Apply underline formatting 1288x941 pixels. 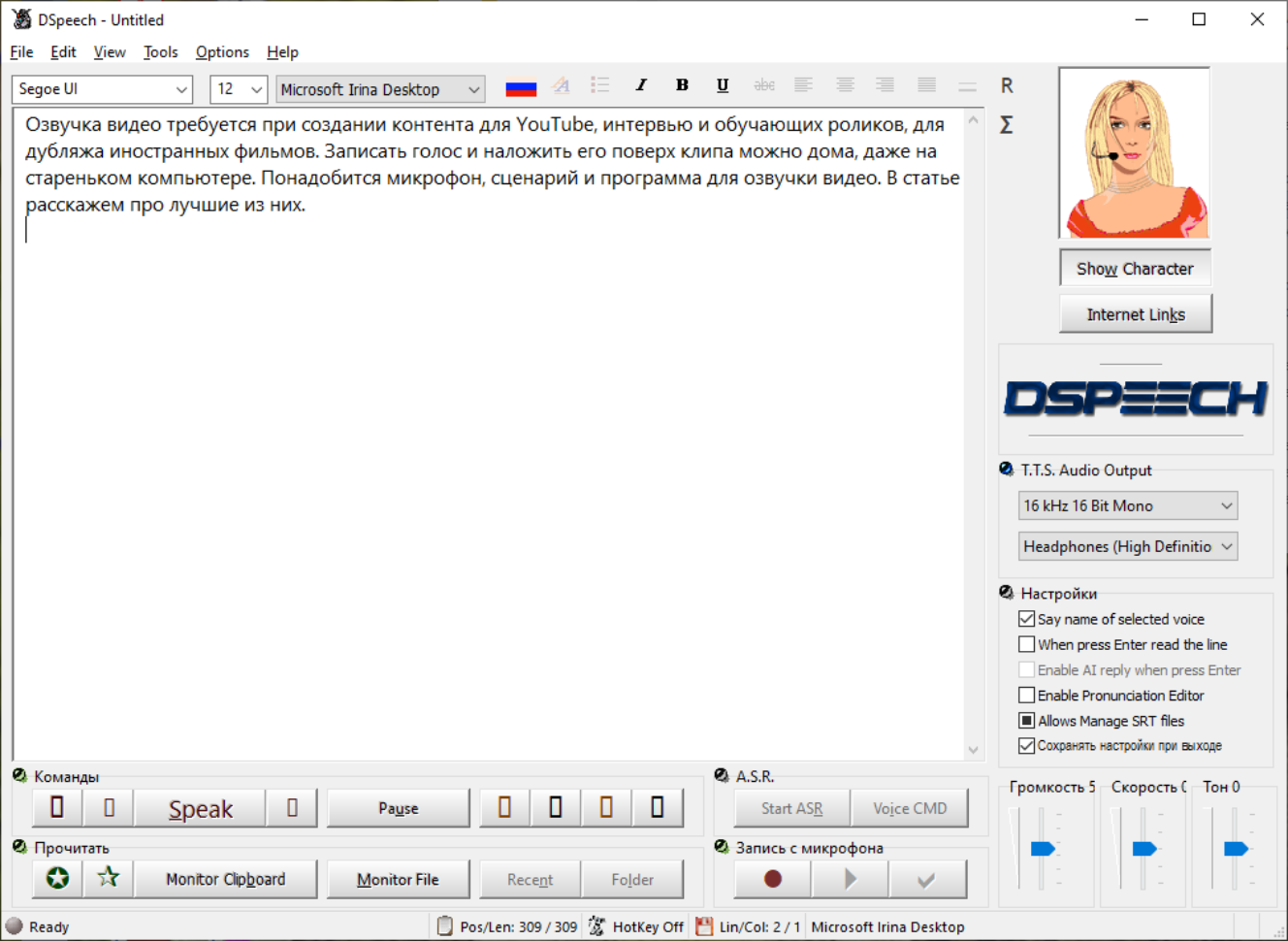tap(723, 85)
